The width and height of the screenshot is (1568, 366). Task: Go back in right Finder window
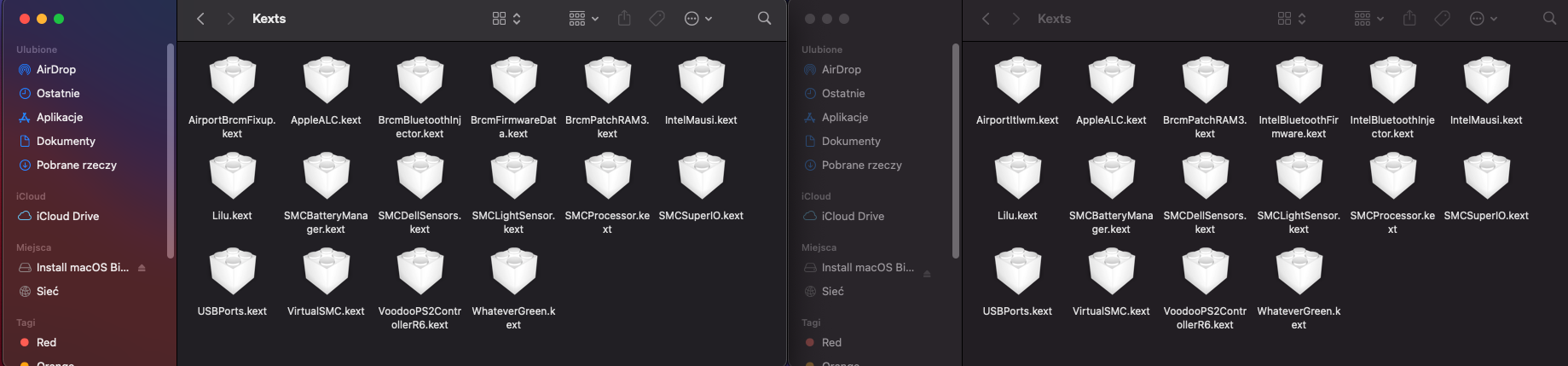tap(986, 19)
